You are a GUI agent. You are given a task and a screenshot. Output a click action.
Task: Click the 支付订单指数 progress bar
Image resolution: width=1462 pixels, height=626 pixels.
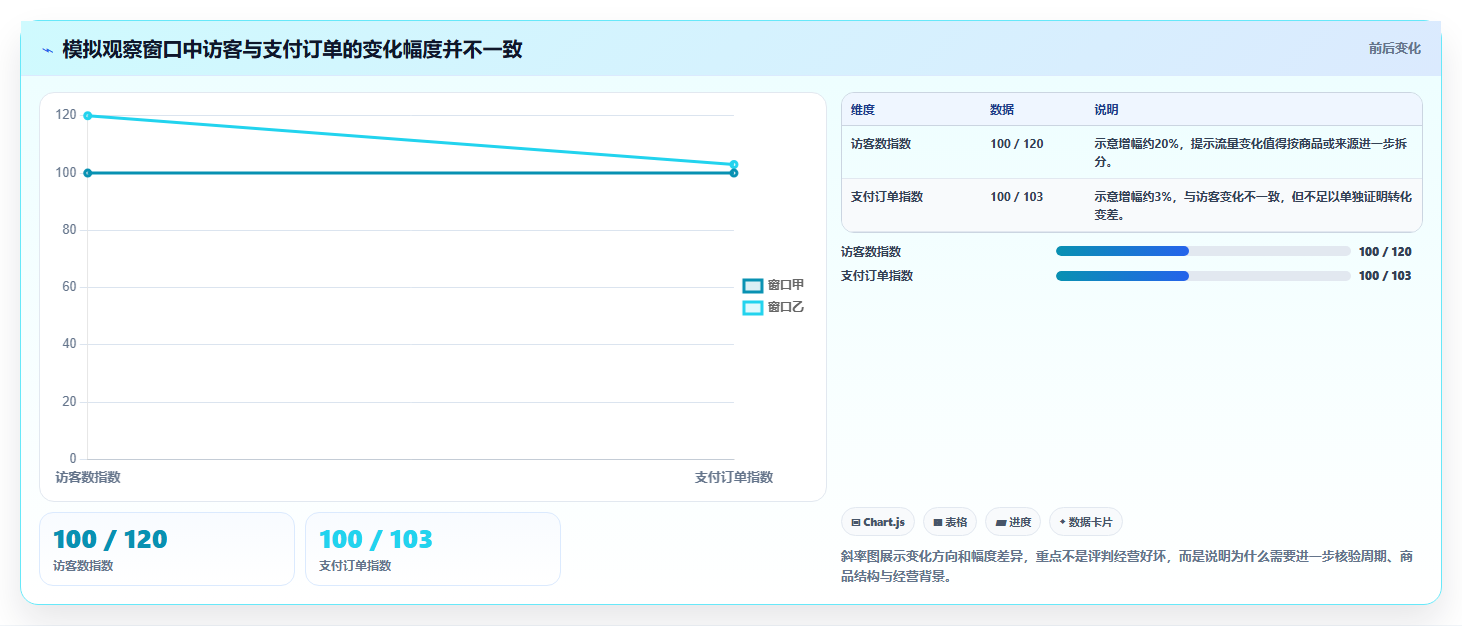pos(1203,276)
